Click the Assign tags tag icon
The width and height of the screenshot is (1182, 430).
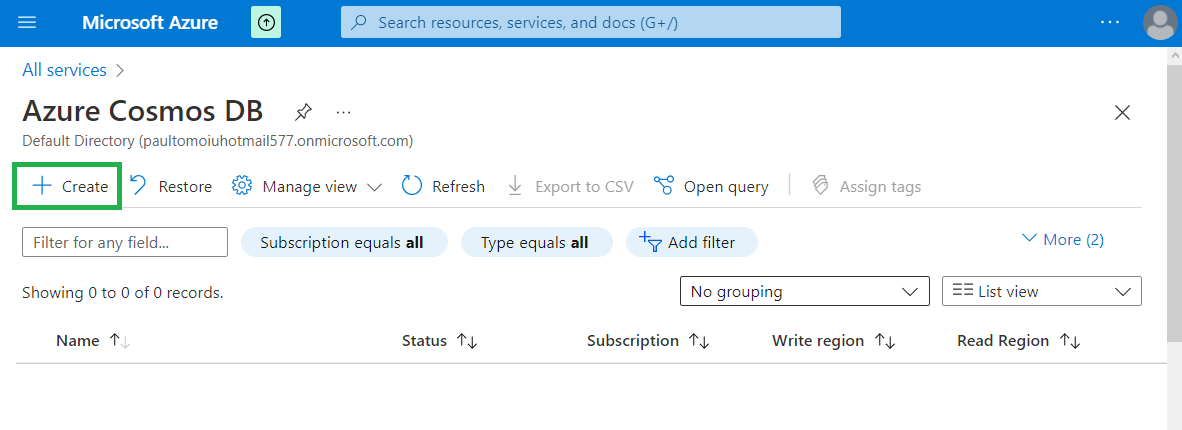coord(821,186)
